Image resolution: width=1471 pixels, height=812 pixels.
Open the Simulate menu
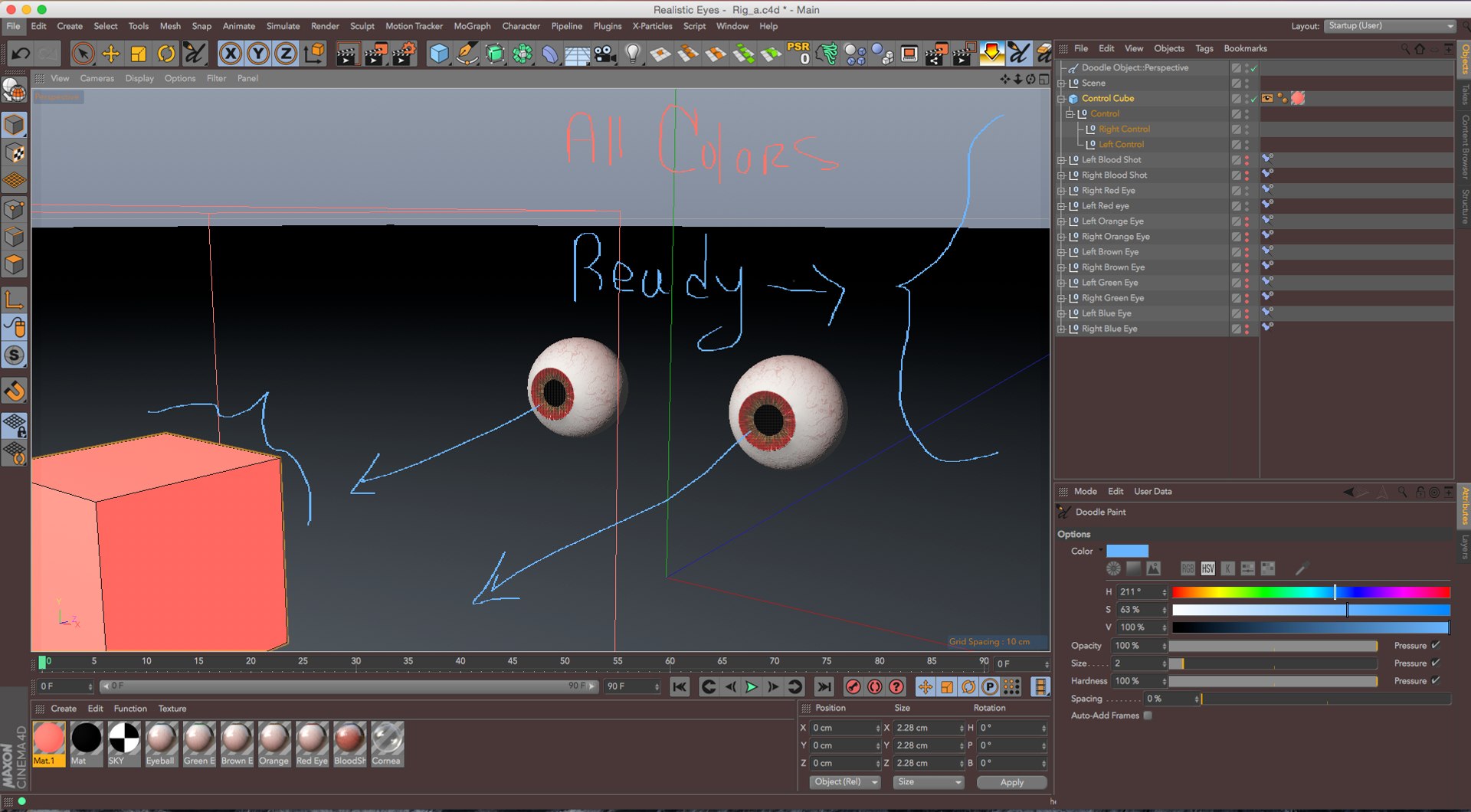coord(283,26)
